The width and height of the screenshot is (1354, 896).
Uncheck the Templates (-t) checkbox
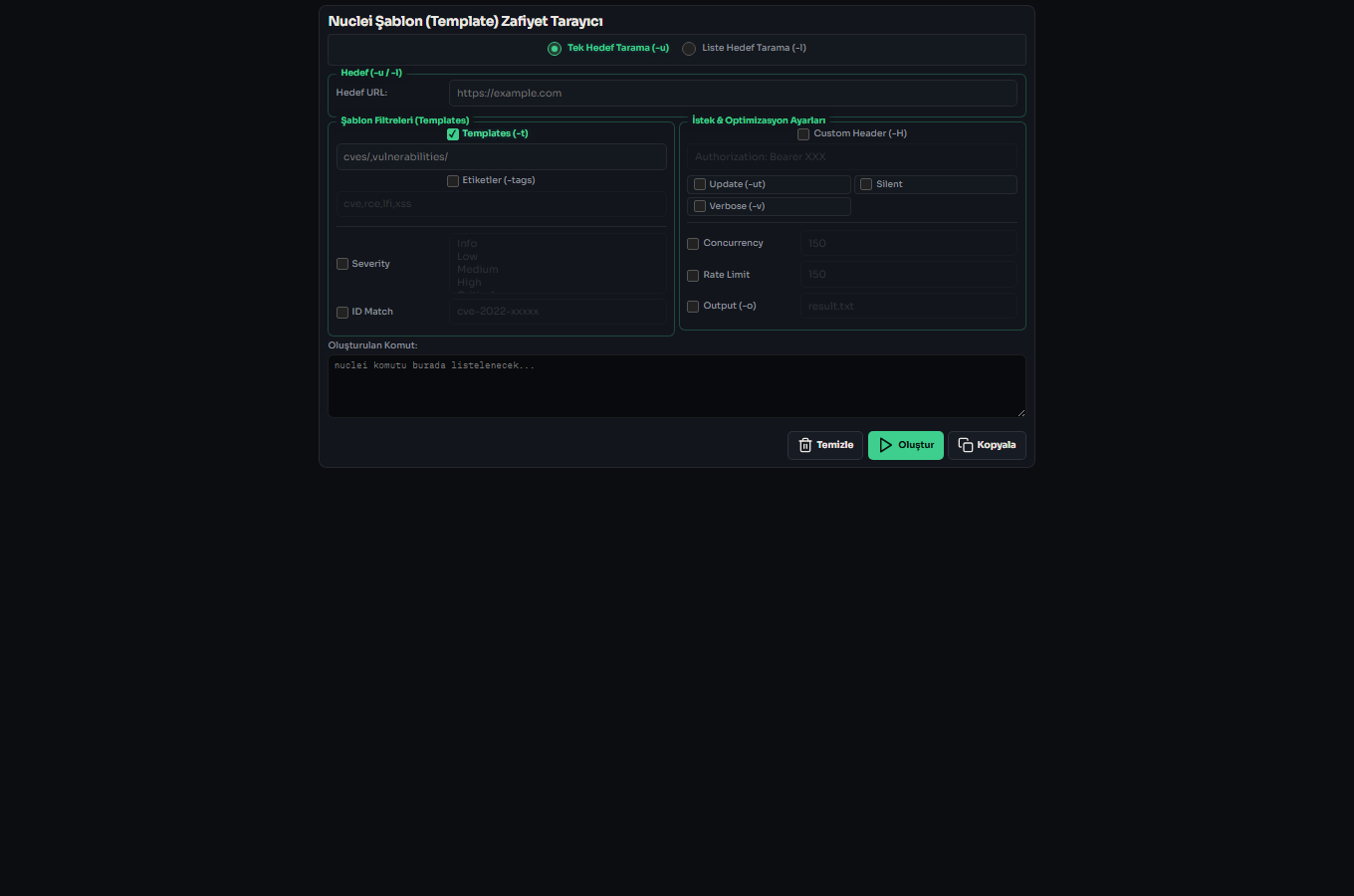(453, 134)
